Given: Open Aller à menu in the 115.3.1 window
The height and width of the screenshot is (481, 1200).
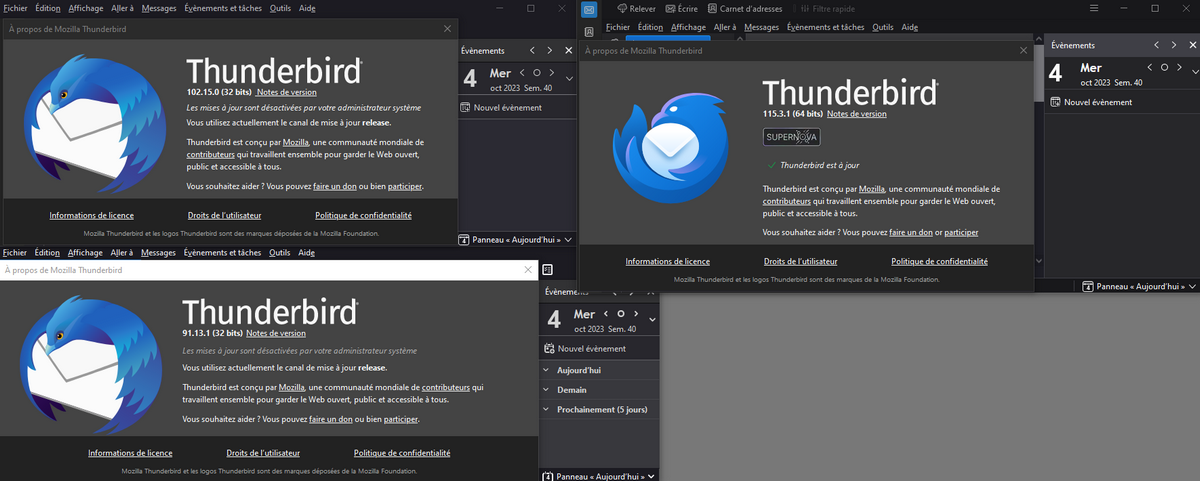Looking at the screenshot, I should click(x=725, y=27).
